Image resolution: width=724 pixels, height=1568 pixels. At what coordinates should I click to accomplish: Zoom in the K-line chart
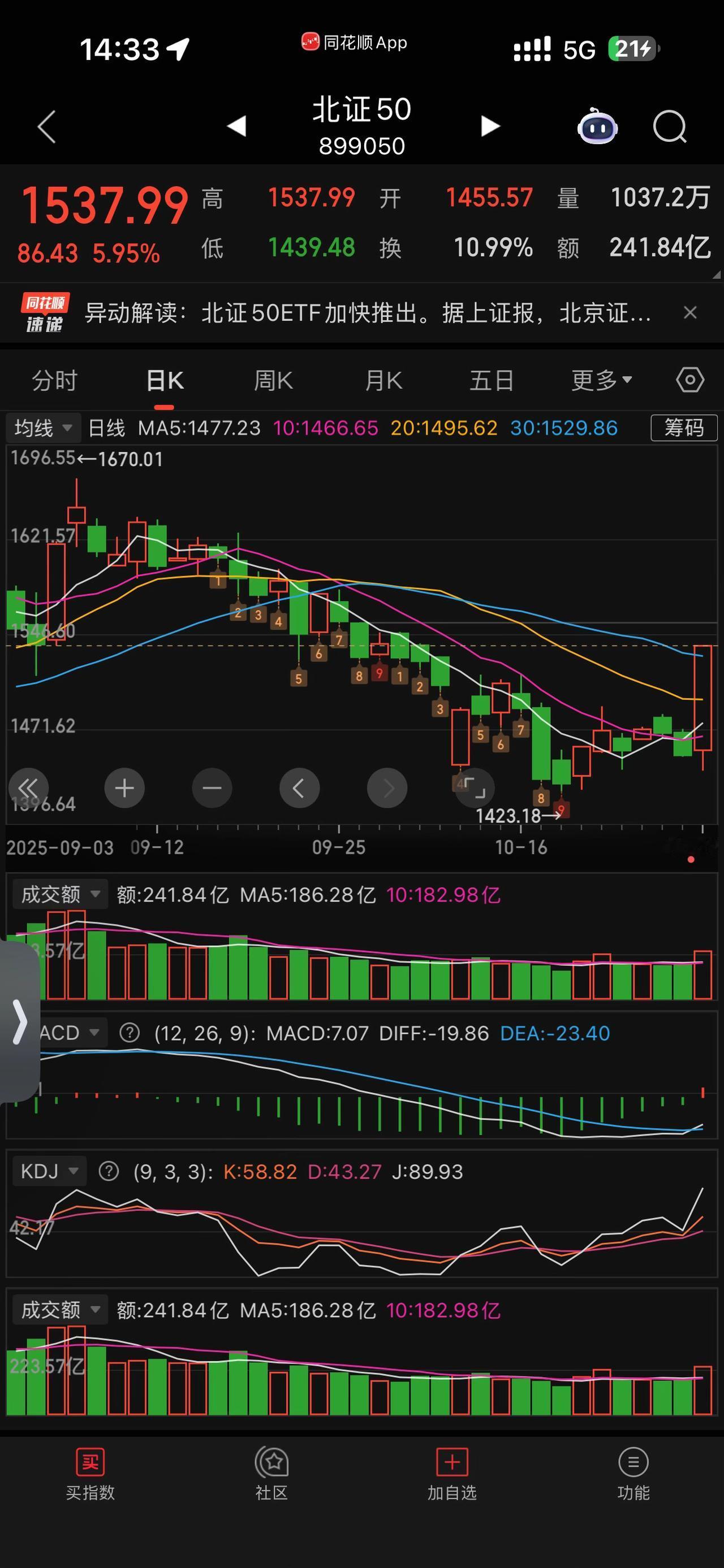(124, 787)
